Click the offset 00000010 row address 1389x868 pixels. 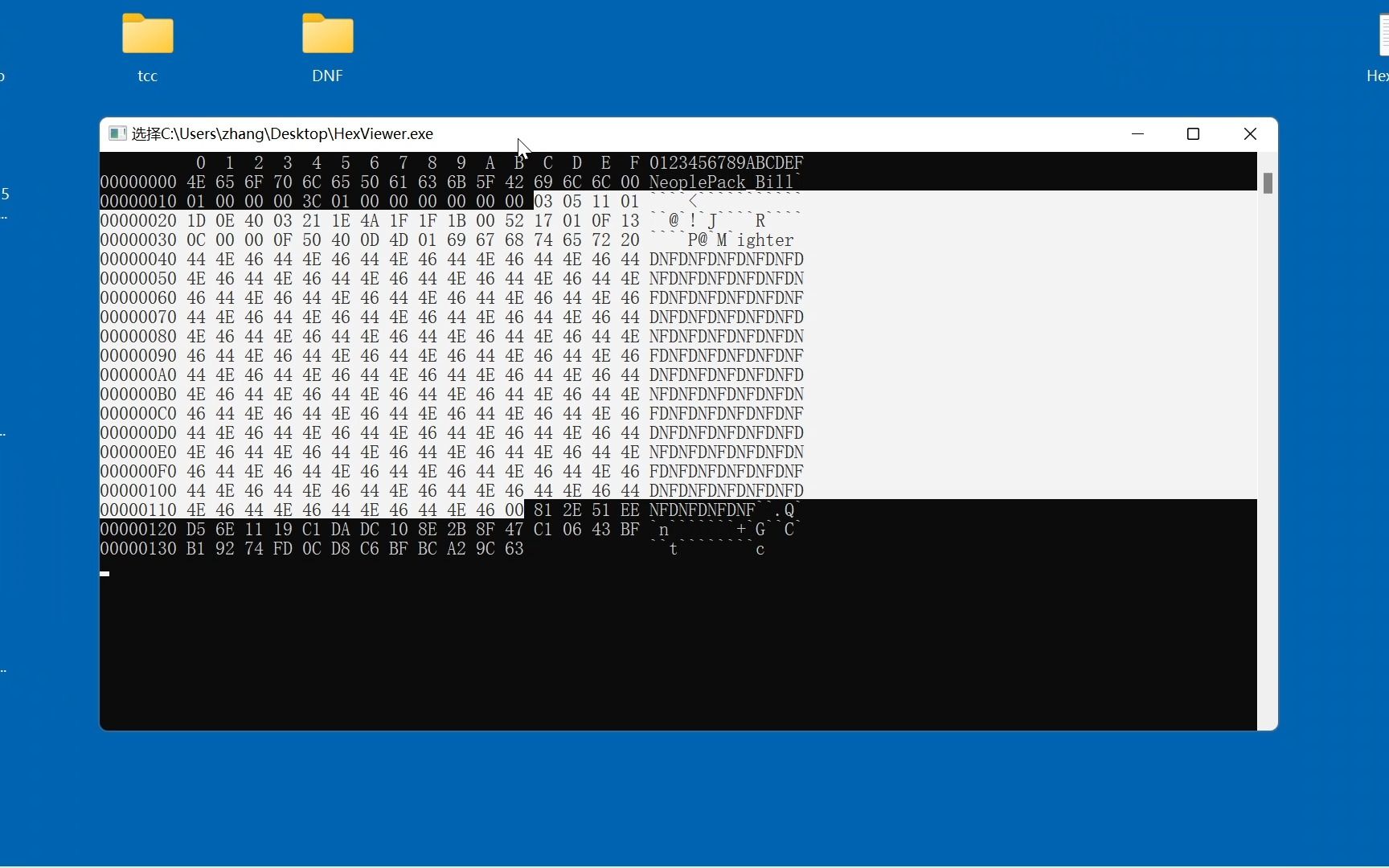click(x=138, y=202)
